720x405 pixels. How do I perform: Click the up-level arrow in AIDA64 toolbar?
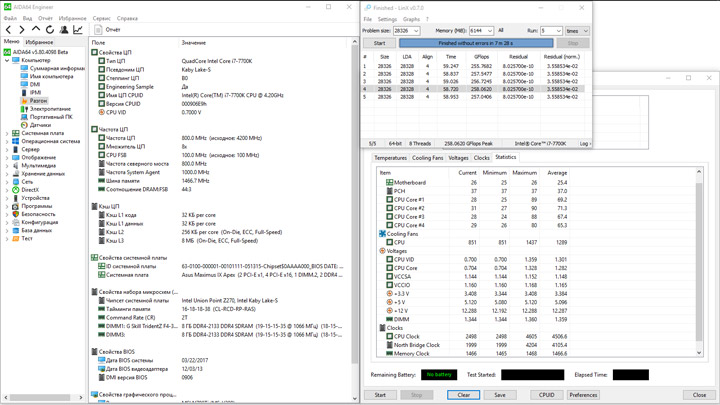pyautogui.click(x=36, y=30)
